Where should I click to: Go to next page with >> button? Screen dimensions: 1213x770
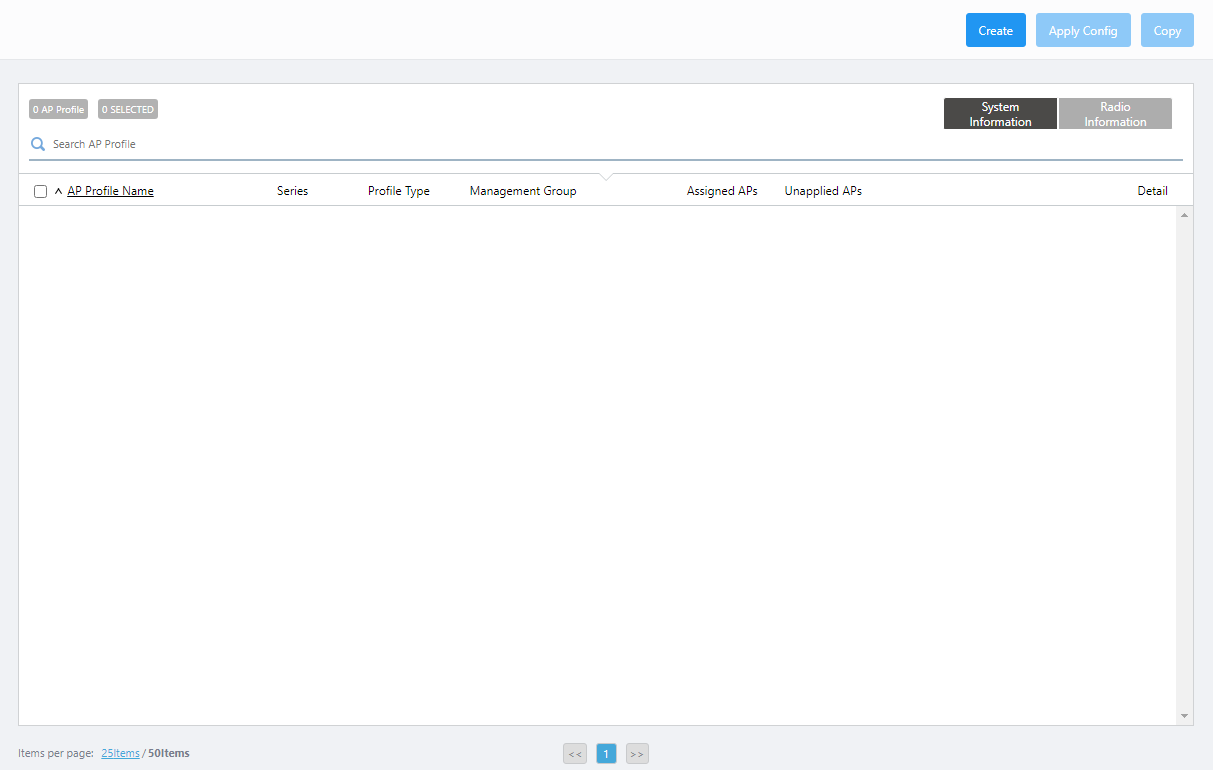click(637, 754)
